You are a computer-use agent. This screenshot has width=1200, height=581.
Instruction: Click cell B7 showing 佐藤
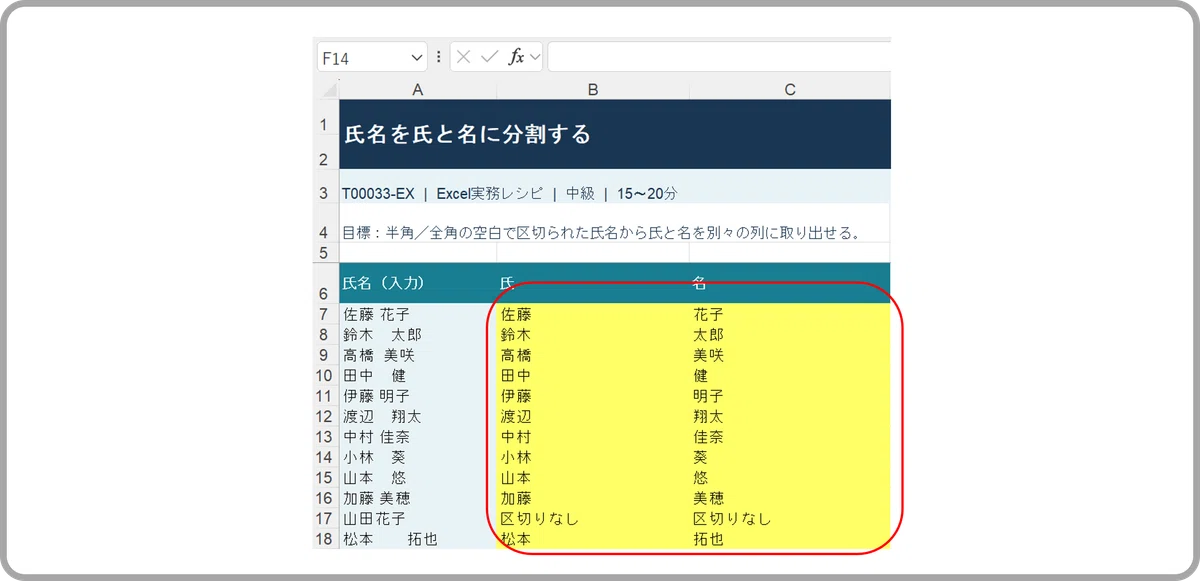[x=593, y=314]
